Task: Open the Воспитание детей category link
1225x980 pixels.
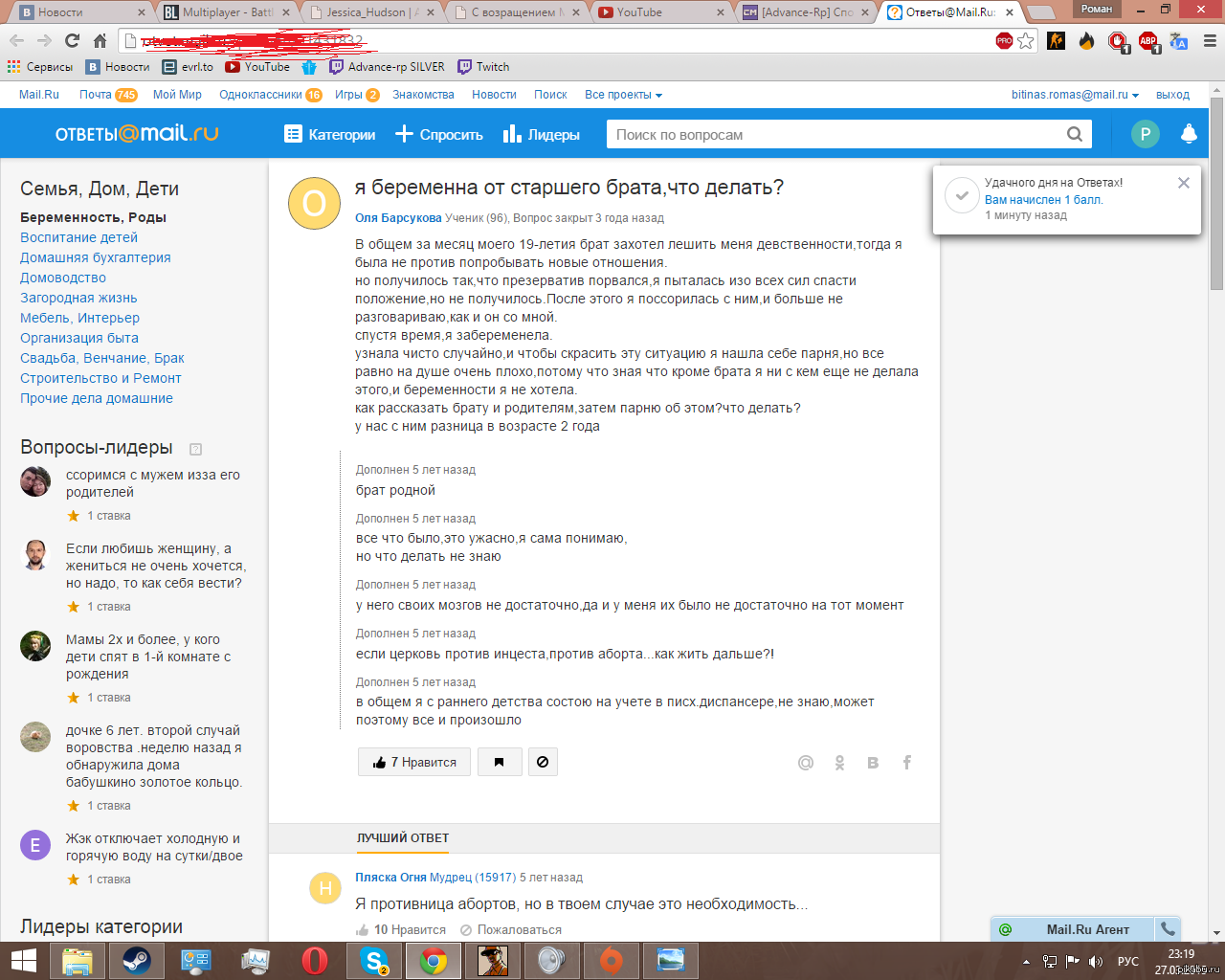Action: click(x=78, y=237)
